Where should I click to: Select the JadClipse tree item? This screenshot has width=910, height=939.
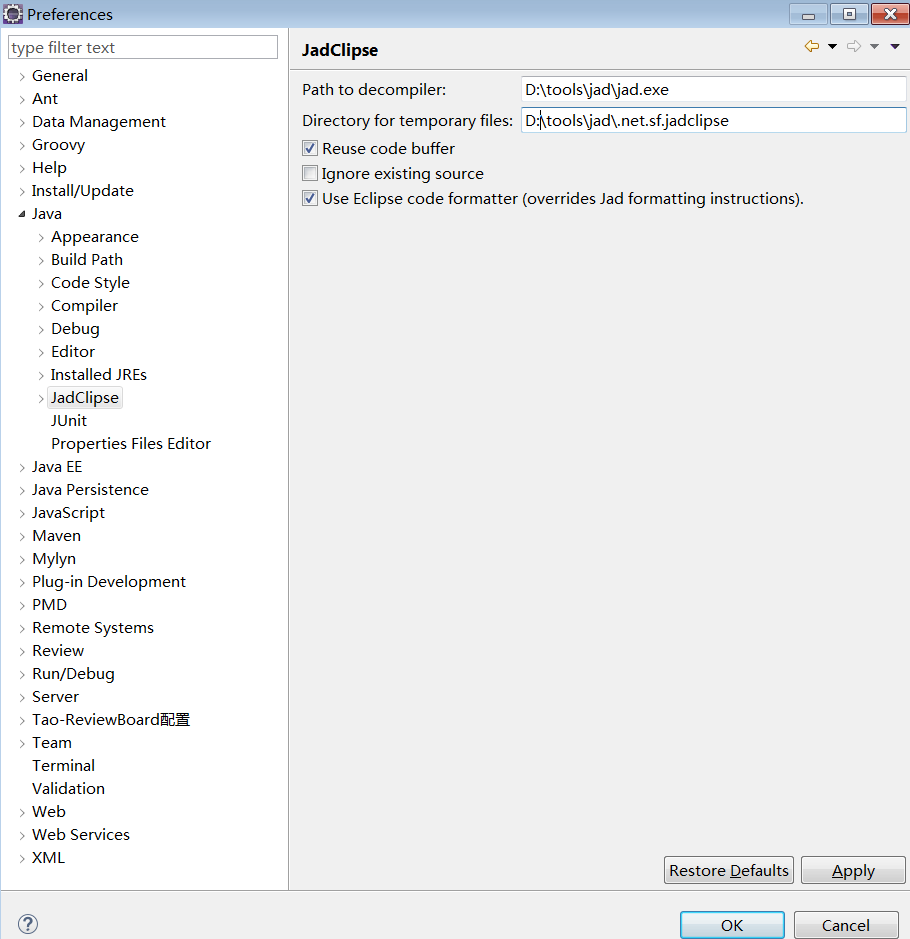[85, 398]
